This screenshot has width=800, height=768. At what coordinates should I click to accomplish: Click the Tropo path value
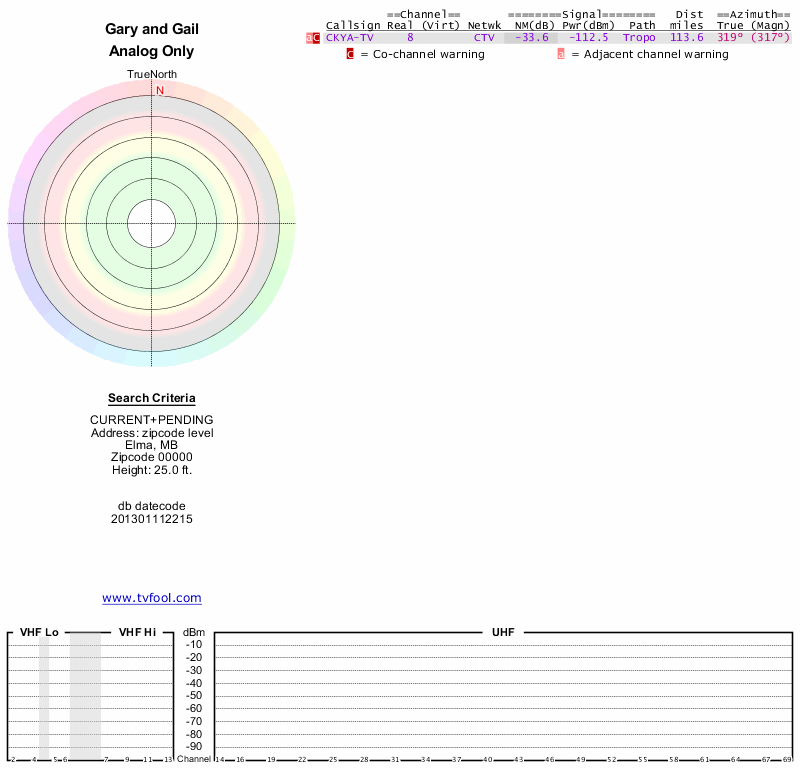[x=639, y=38]
